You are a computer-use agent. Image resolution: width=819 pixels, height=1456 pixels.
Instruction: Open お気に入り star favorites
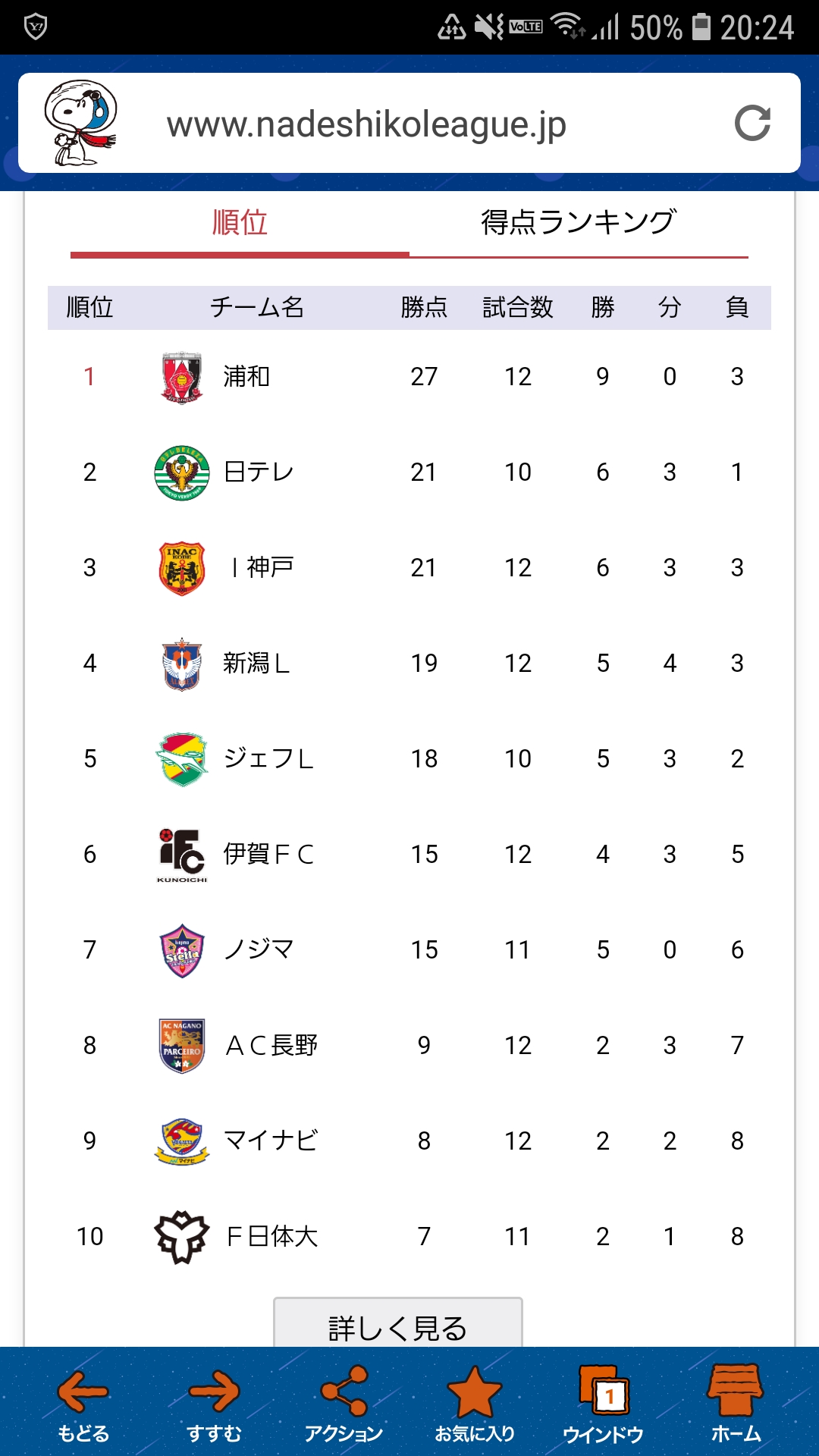pyautogui.click(x=475, y=1404)
